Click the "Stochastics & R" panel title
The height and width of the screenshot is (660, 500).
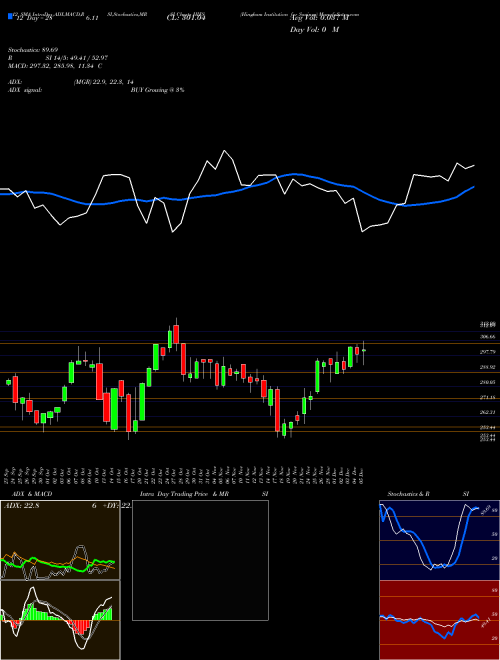coord(409,494)
